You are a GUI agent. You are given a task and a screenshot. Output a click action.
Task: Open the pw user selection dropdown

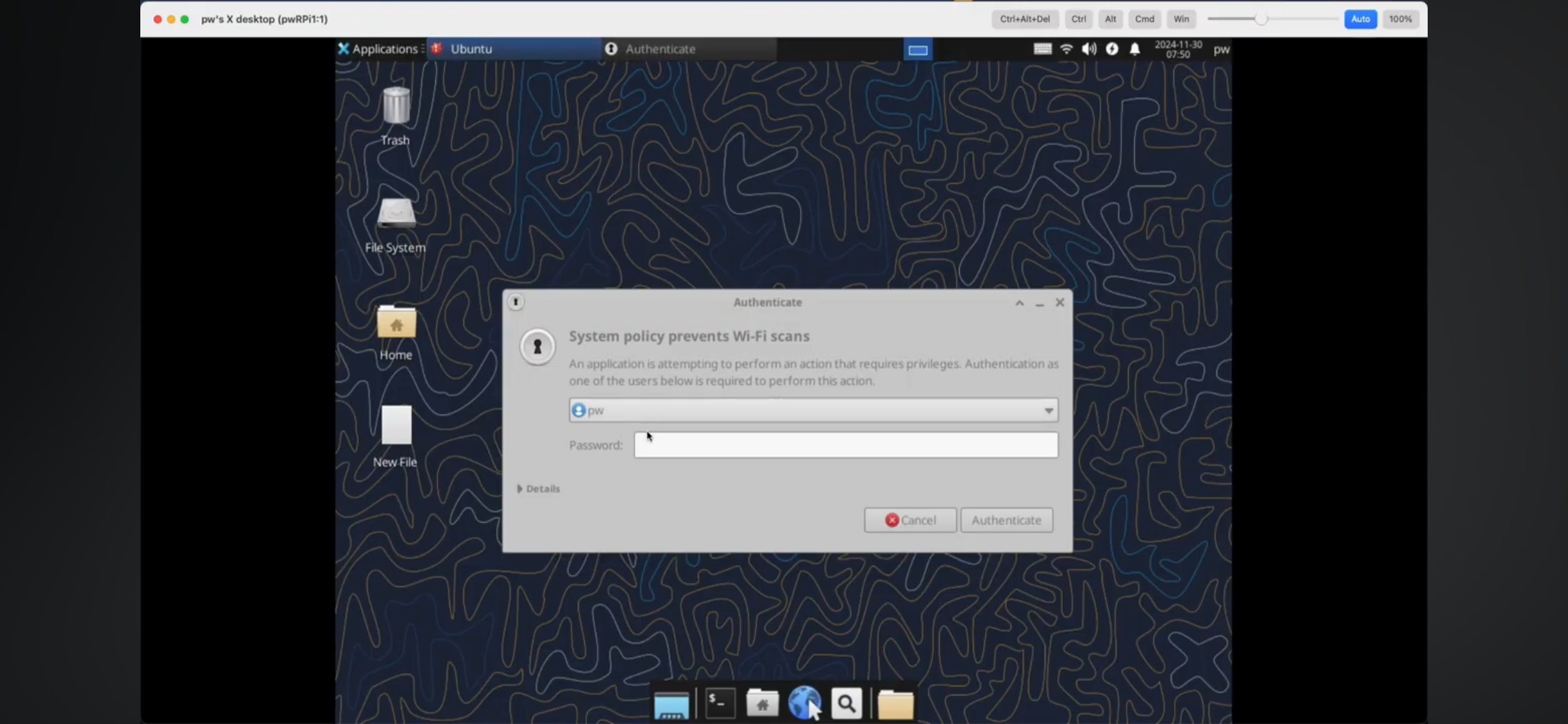click(x=813, y=410)
